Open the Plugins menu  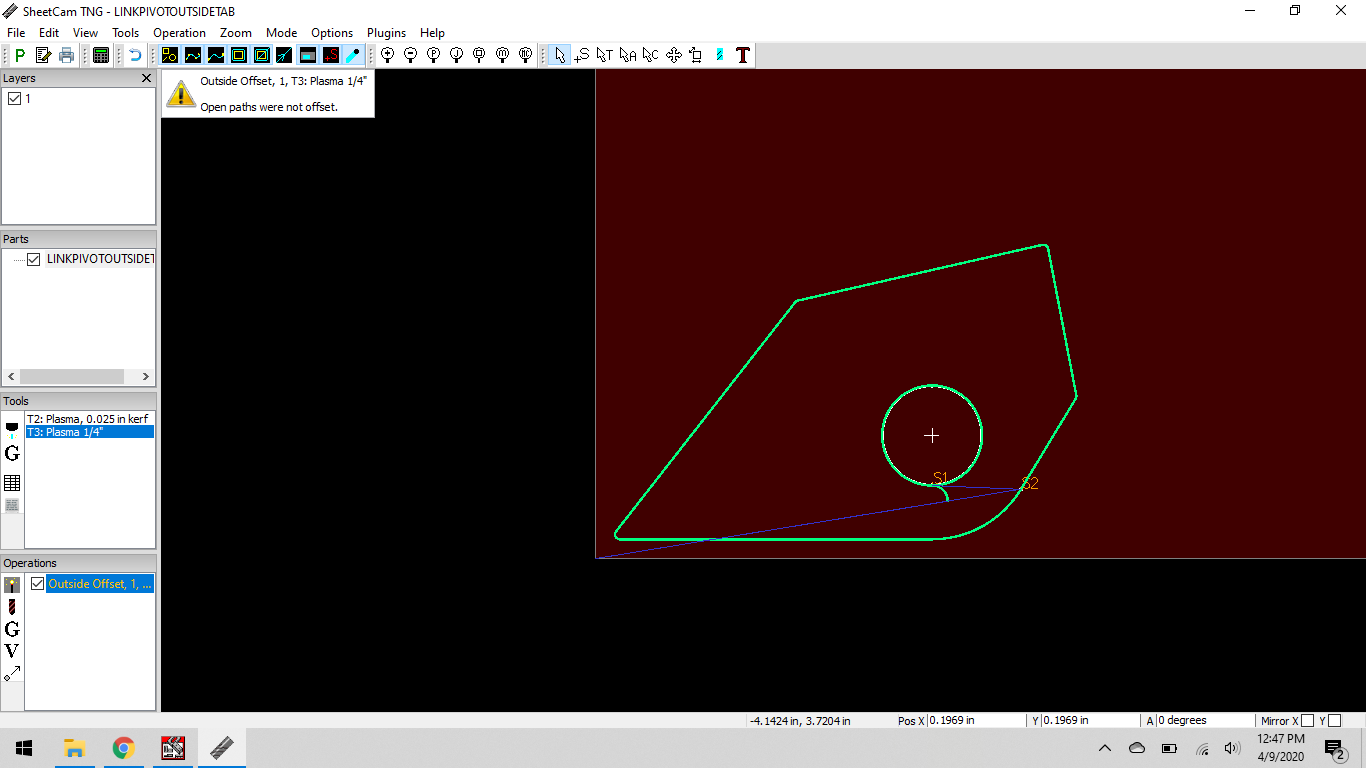point(386,33)
